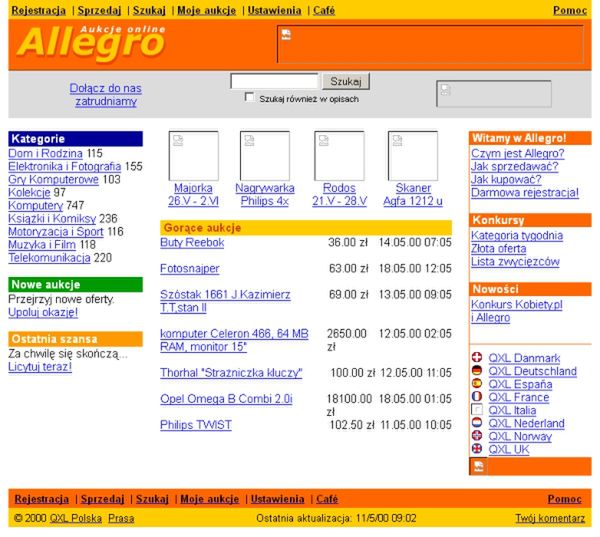600x537 pixels.
Task: Click the broken image below QXL UK
Action: [478, 466]
